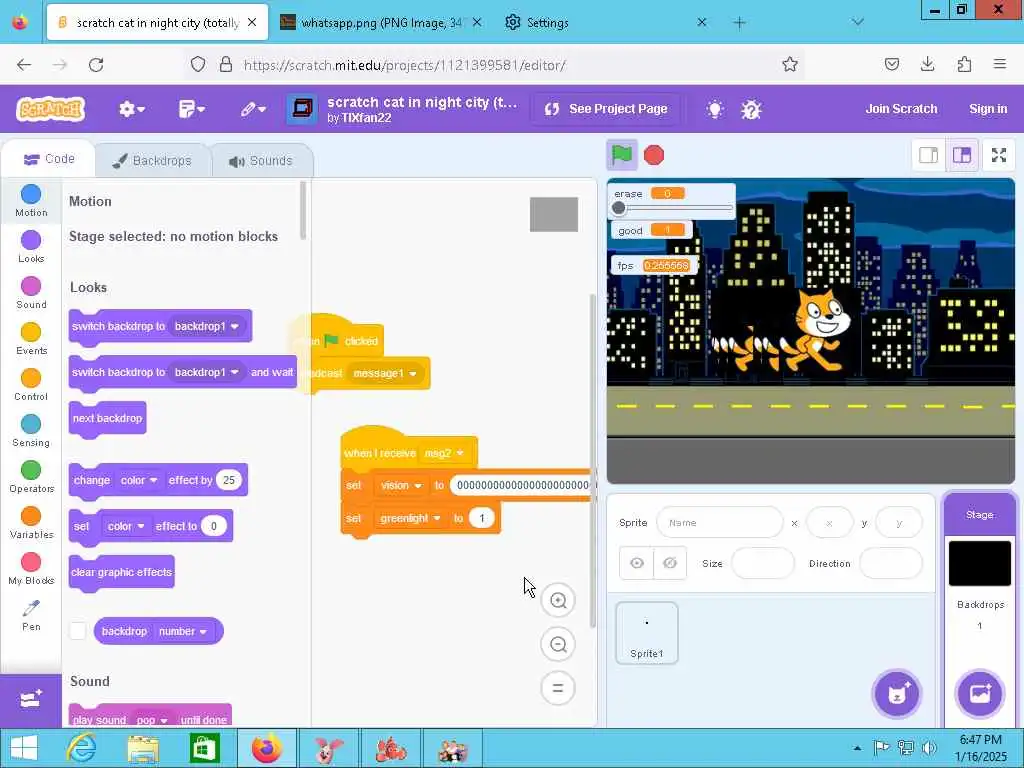The height and width of the screenshot is (768, 1024).
Task: Switch to small stage layout
Action: (x=929, y=155)
